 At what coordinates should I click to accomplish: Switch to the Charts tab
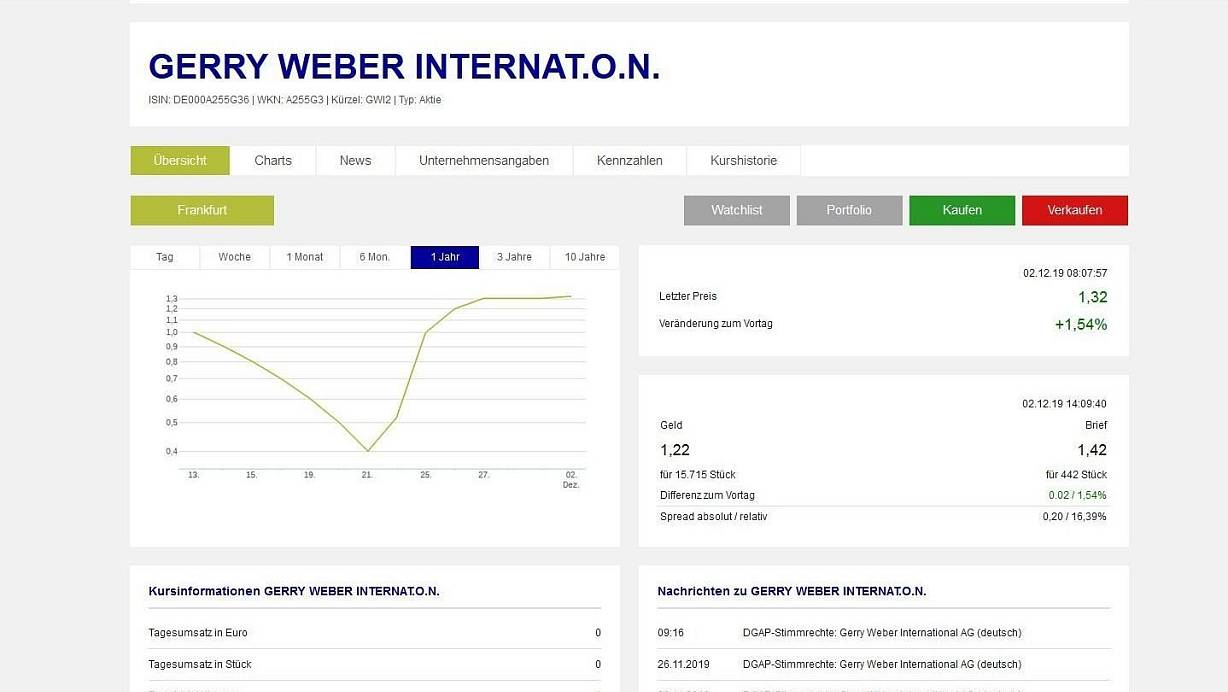click(x=273, y=160)
